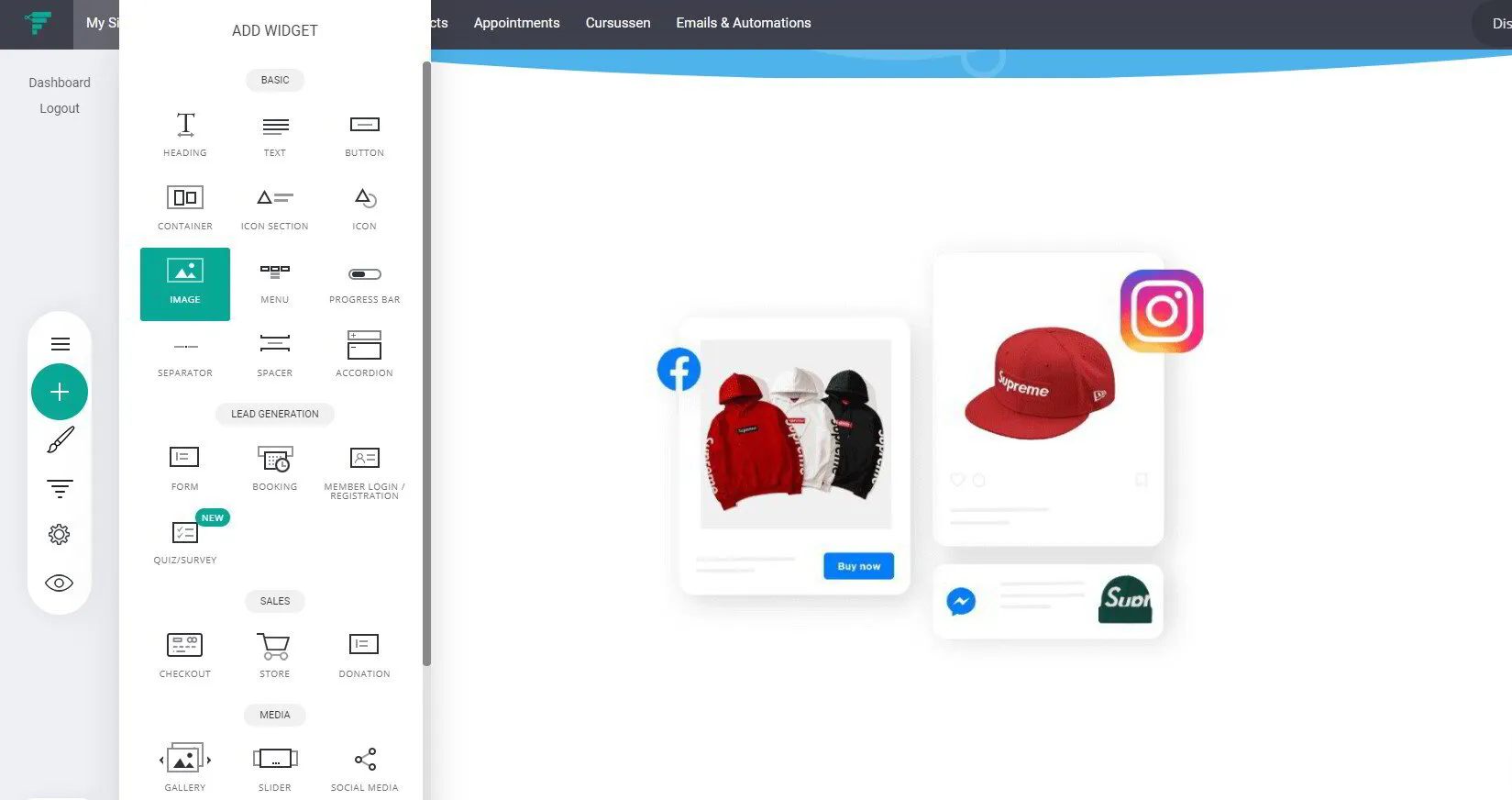Open the filter layers icon
The width and height of the screenshot is (1512, 800).
(61, 489)
